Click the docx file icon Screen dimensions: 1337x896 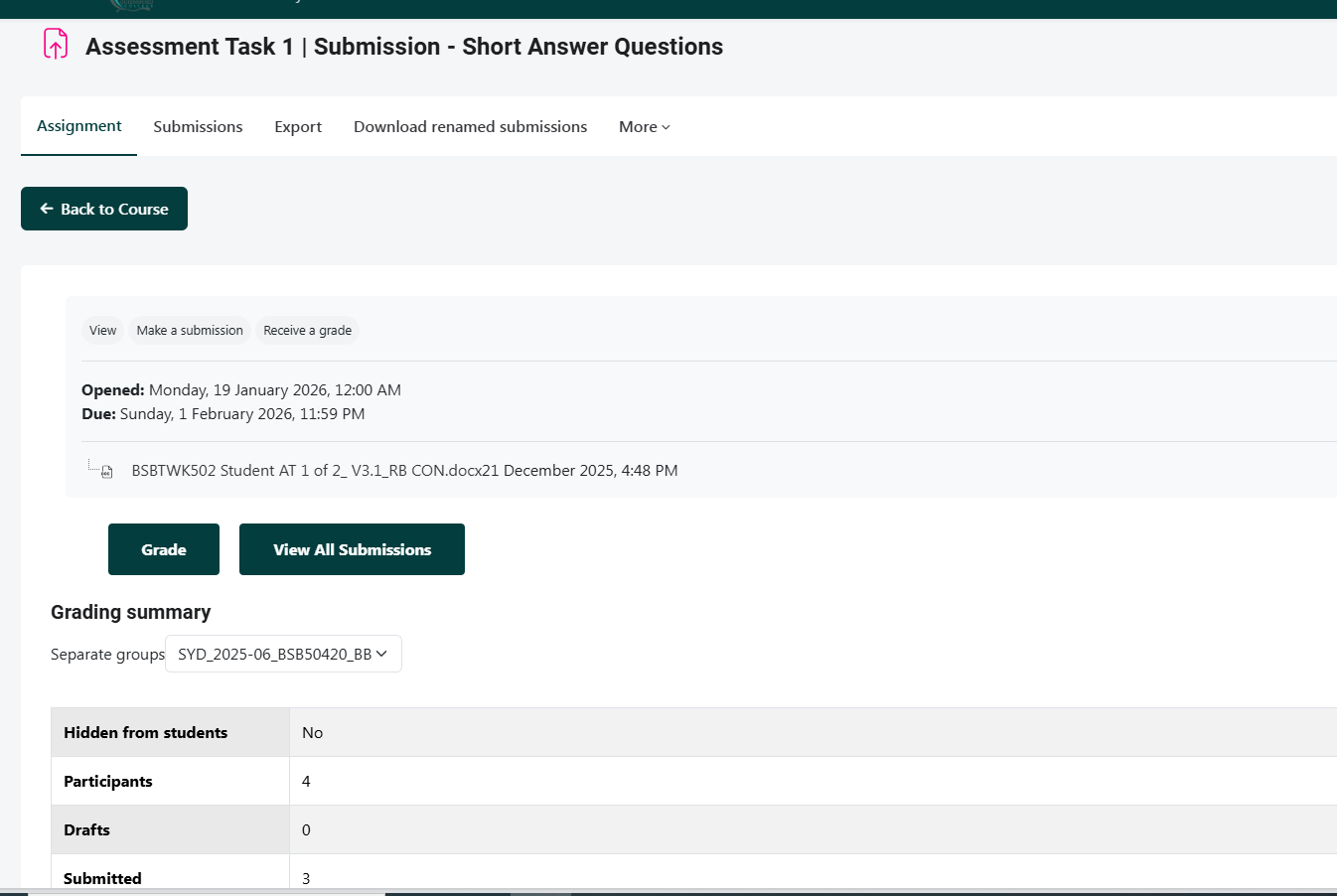click(x=107, y=472)
